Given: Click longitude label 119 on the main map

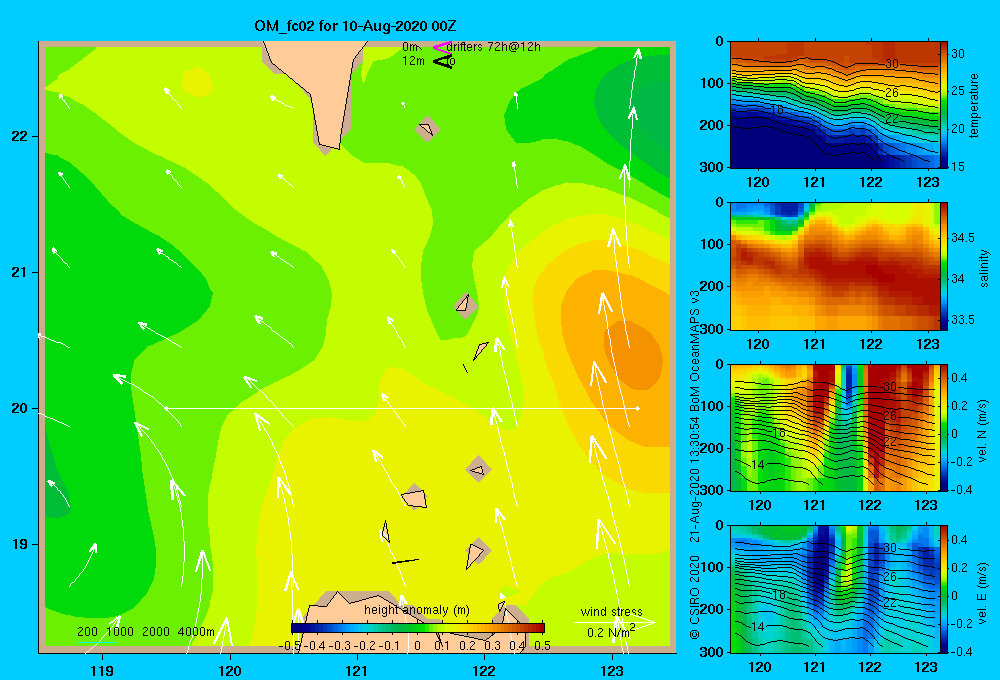Looking at the screenshot, I should pyautogui.click(x=103, y=670).
